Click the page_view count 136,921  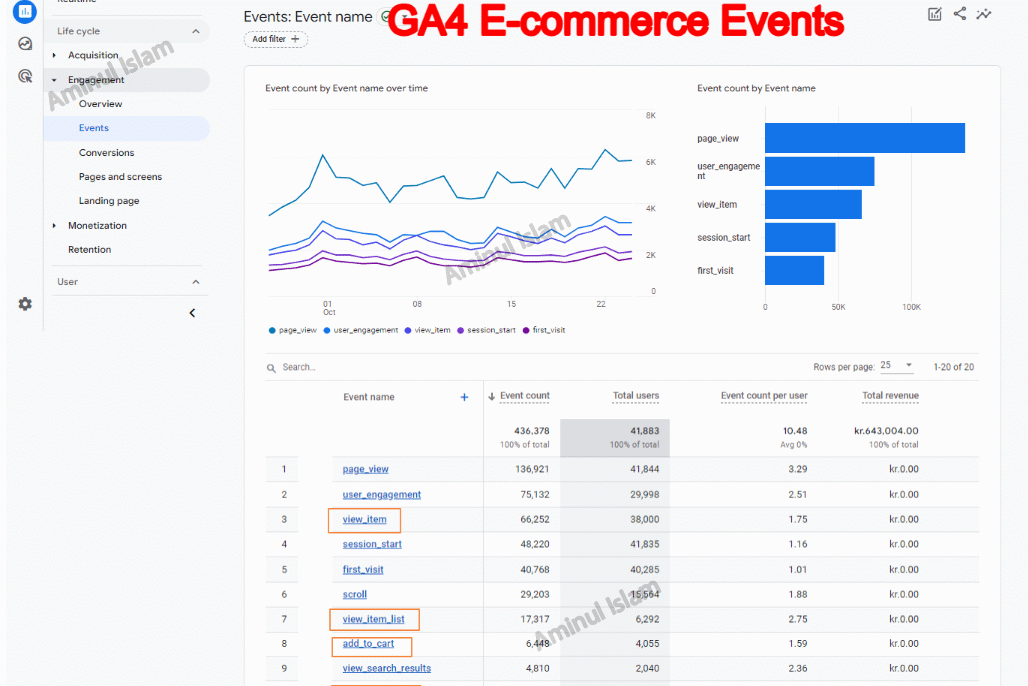[x=532, y=469]
